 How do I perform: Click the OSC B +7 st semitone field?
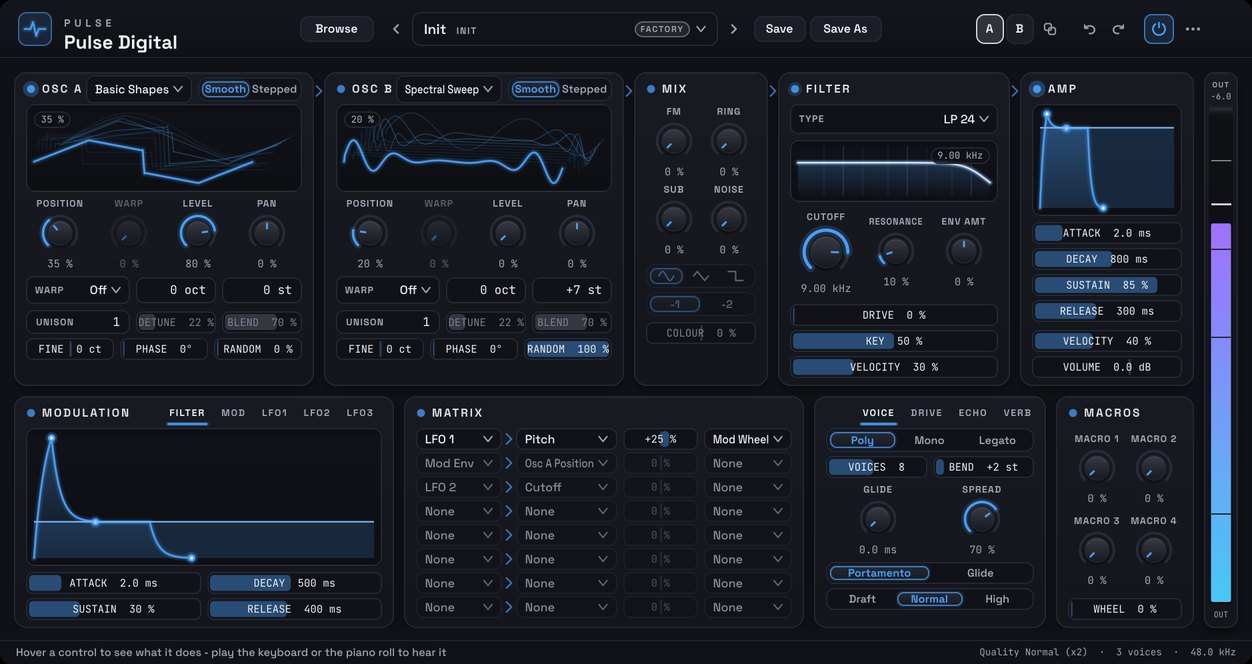point(572,290)
